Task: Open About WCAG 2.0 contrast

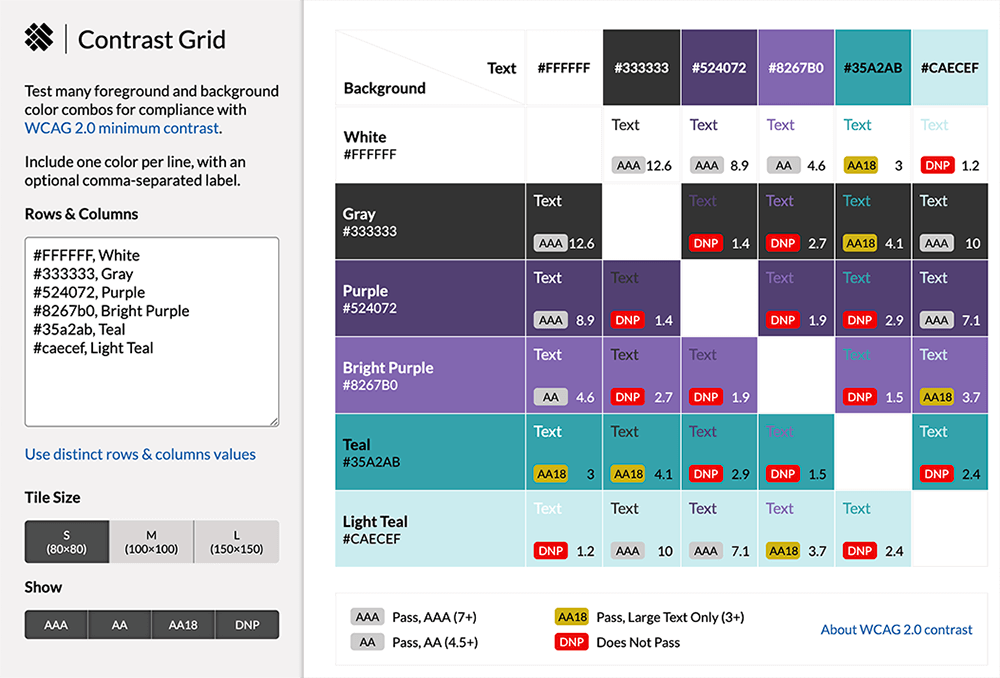Action: [x=896, y=629]
